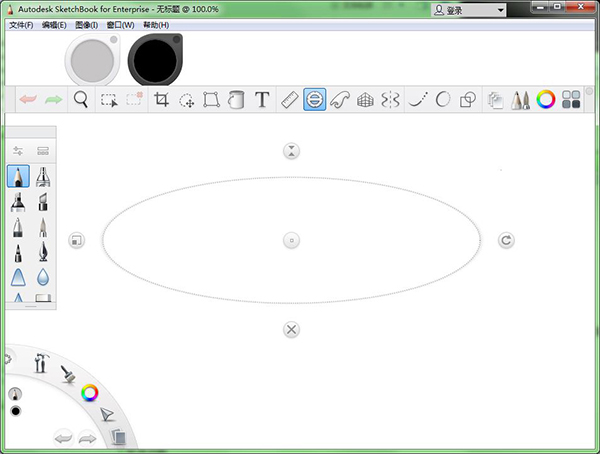Select the Smear cone brush
The height and width of the screenshot is (454, 600).
coord(18,278)
